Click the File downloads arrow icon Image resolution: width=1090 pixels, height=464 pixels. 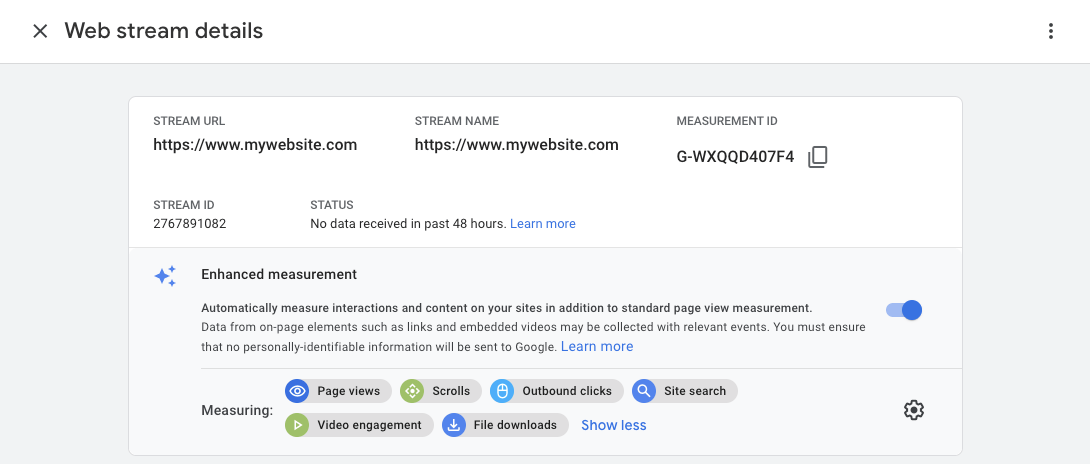454,425
